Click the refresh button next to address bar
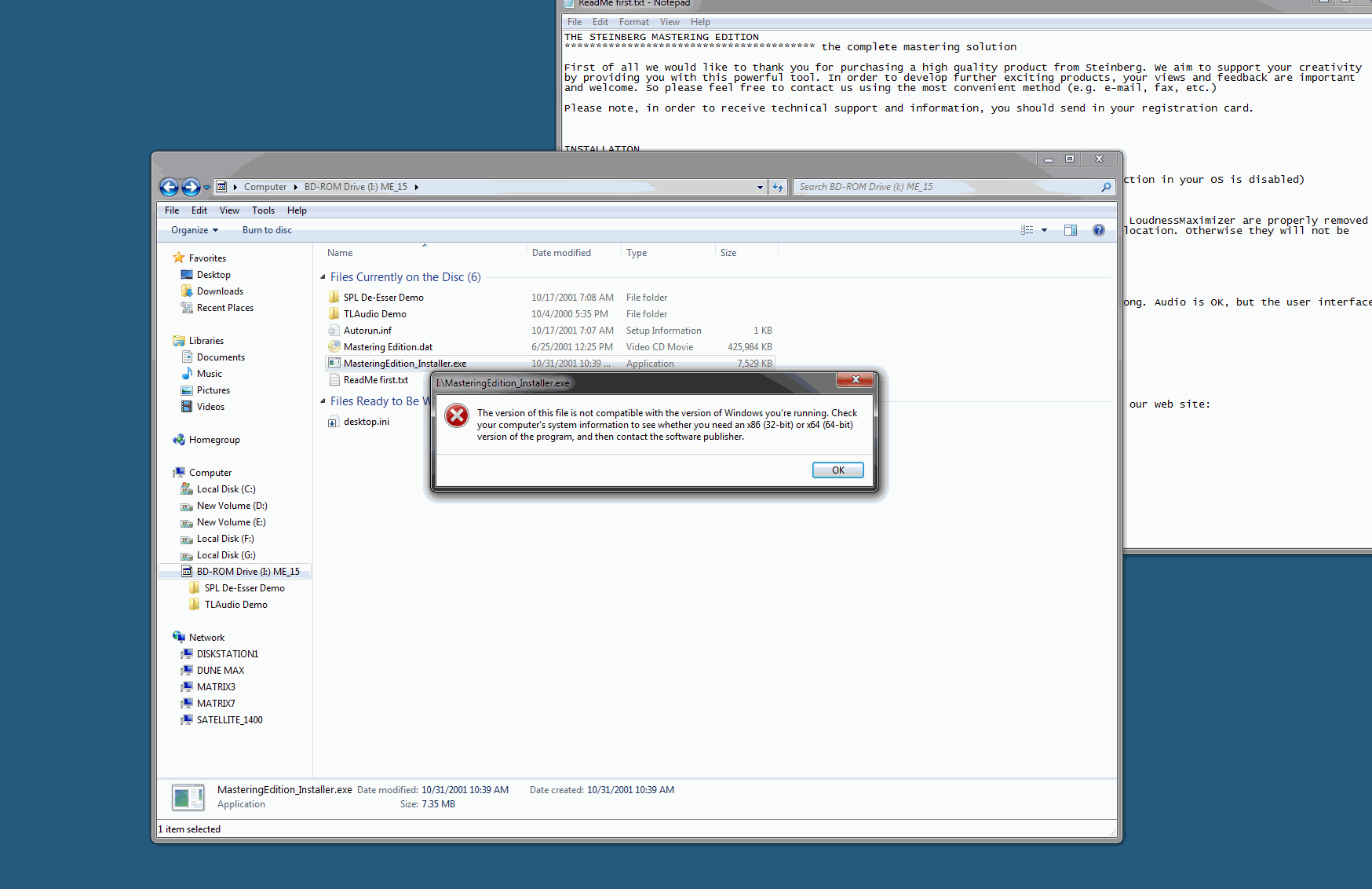The height and width of the screenshot is (889, 1372). (778, 187)
